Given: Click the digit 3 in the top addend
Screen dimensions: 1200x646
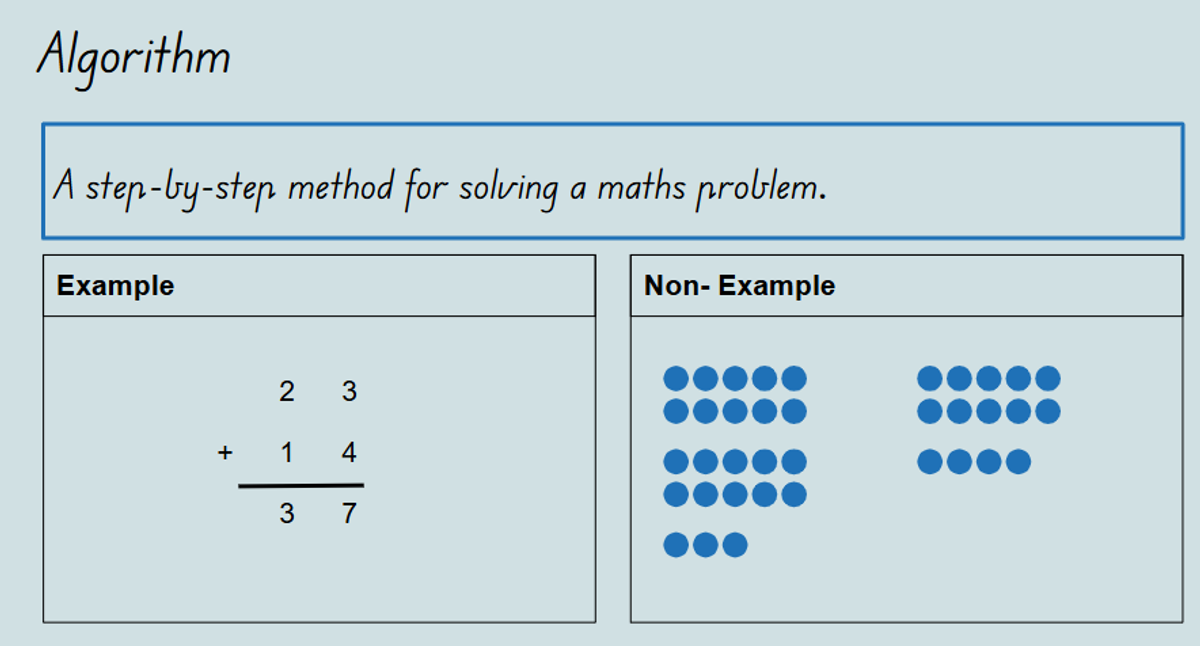Looking at the screenshot, I should (349, 392).
